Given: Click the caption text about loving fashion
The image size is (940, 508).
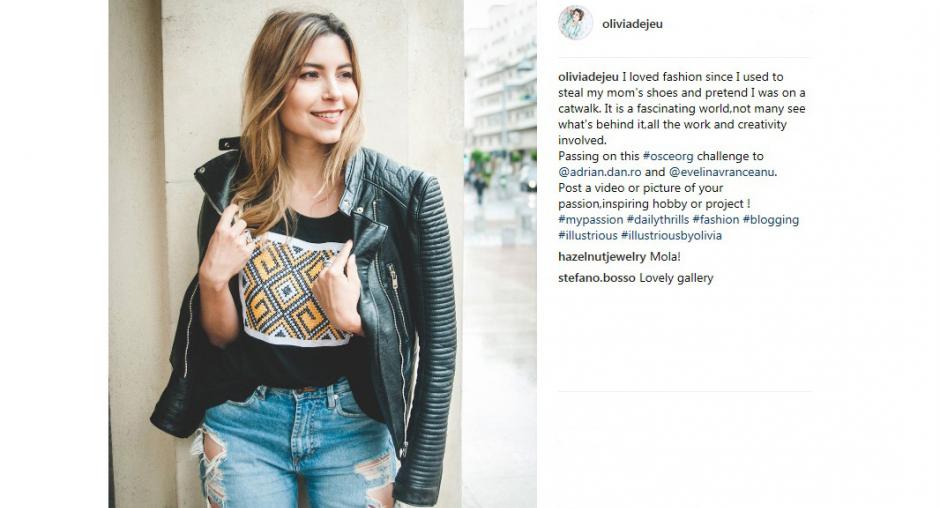Looking at the screenshot, I should [x=682, y=109].
